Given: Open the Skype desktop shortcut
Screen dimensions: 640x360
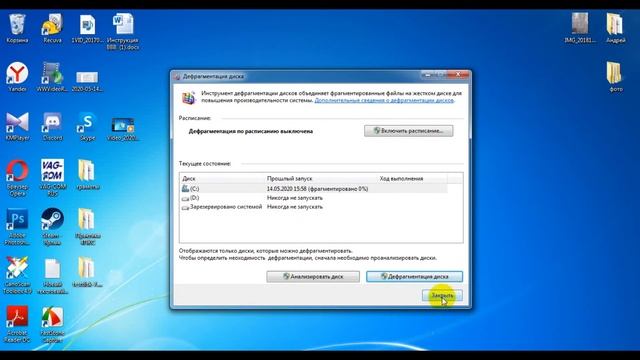Looking at the screenshot, I should coord(87,126).
